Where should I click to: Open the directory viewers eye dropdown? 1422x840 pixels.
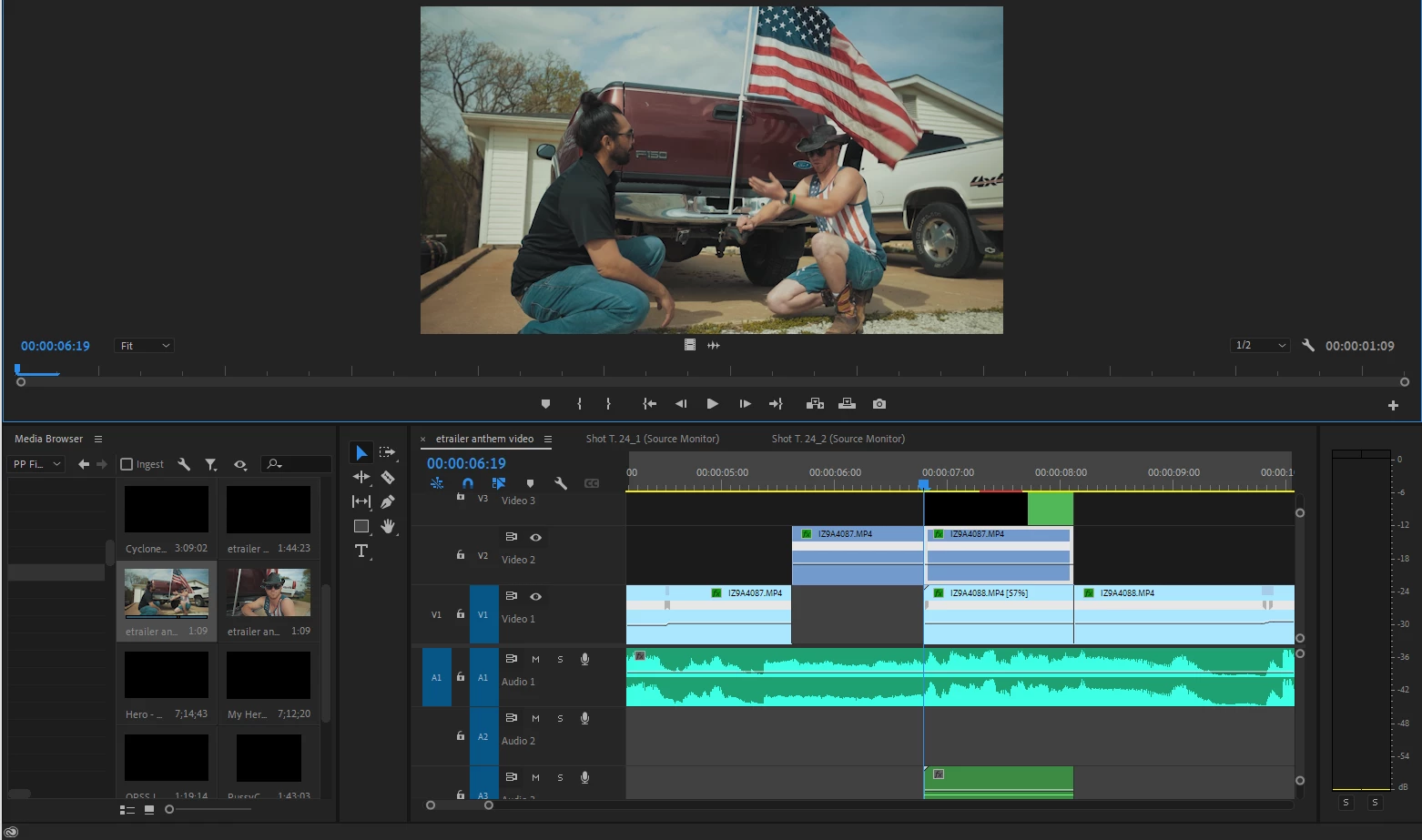click(240, 464)
